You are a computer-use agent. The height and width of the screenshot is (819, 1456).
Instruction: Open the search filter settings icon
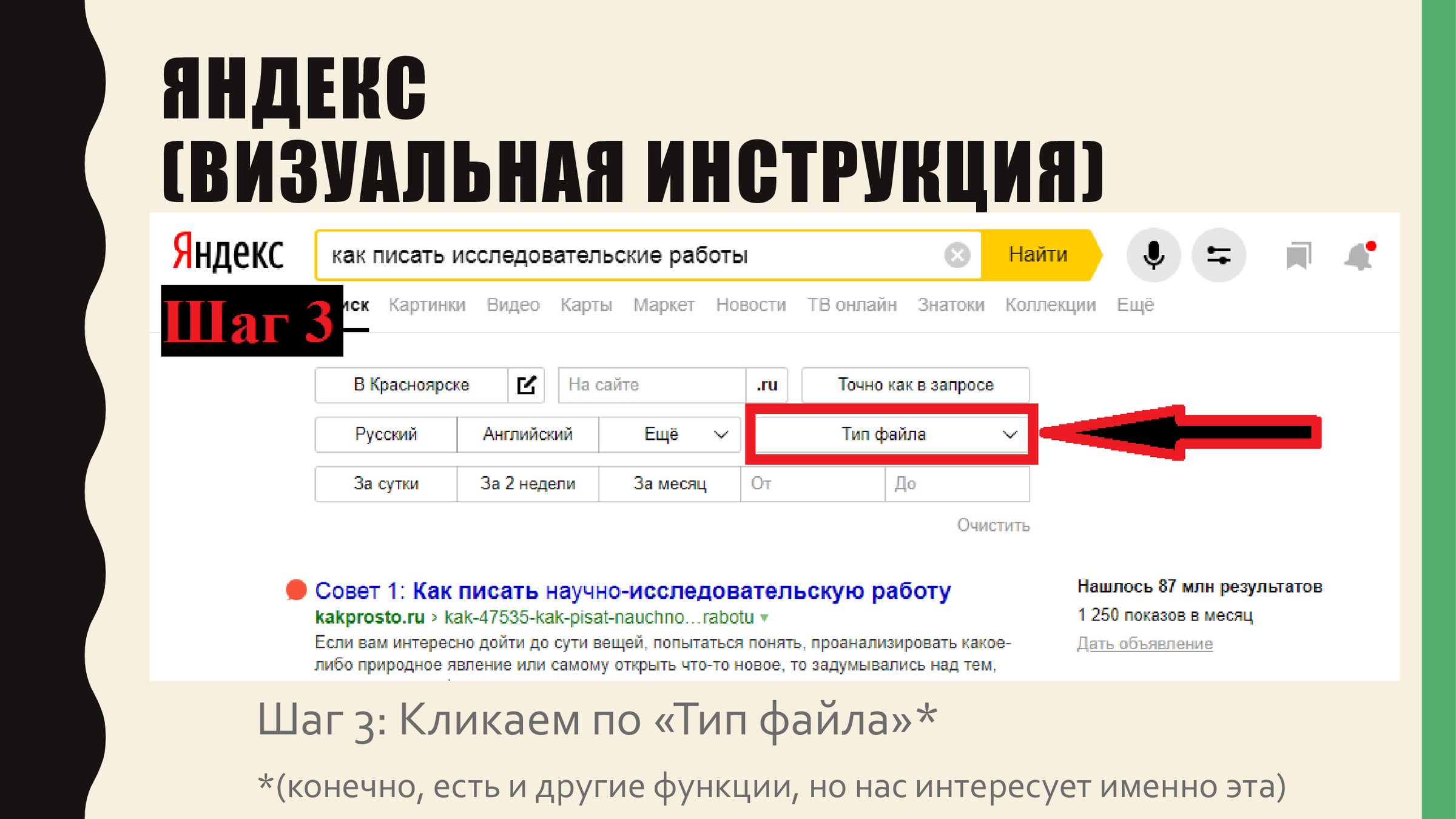[x=1219, y=255]
